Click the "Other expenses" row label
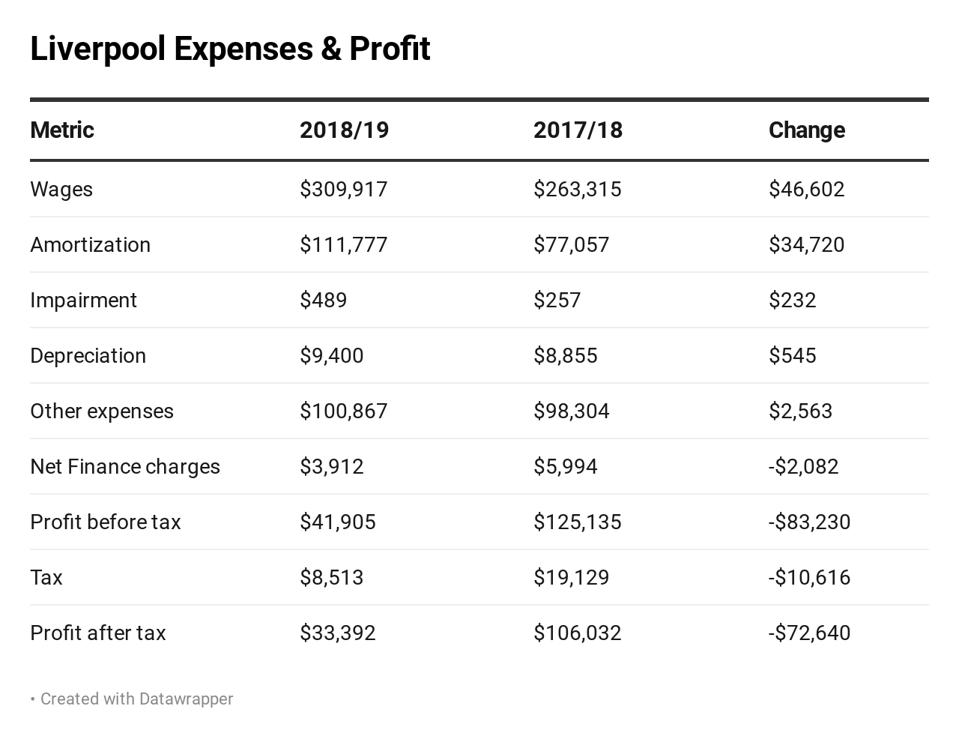The height and width of the screenshot is (739, 959). point(101,411)
